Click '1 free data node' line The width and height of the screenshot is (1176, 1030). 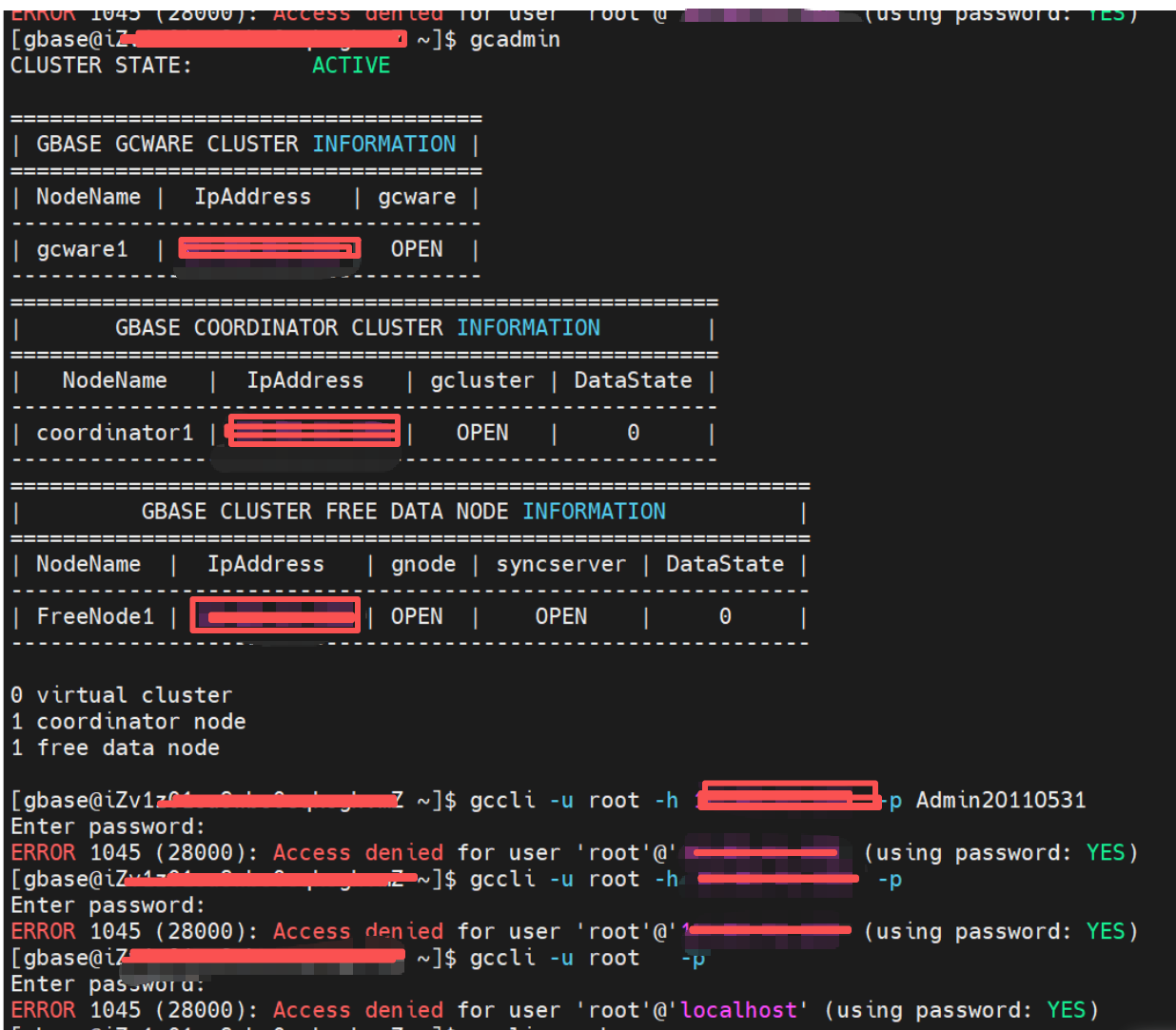click(x=115, y=748)
